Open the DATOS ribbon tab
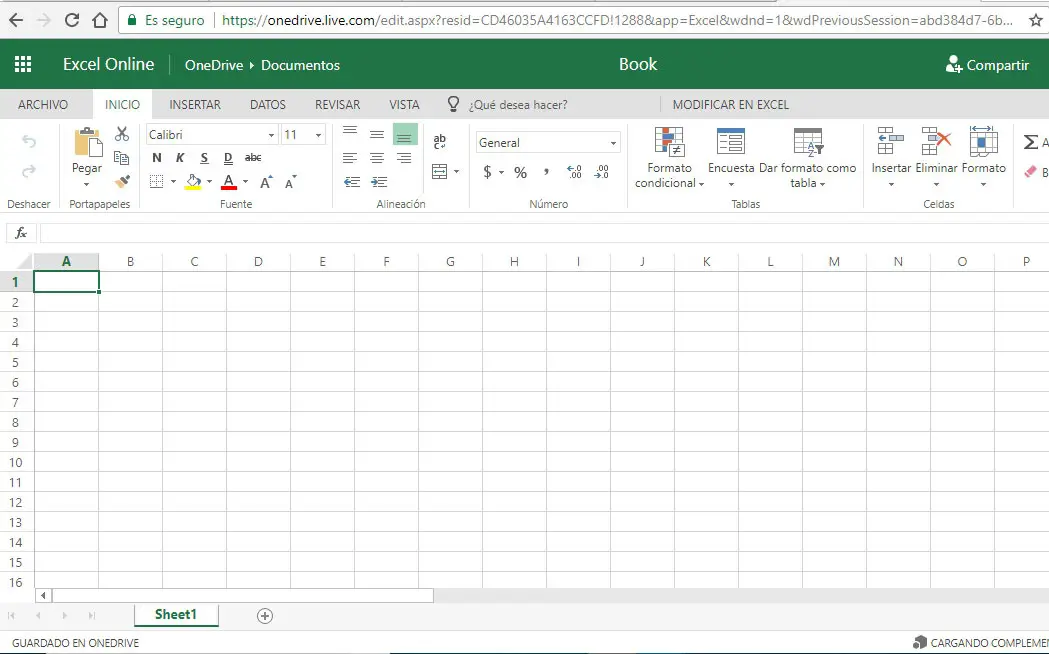Image resolution: width=1049 pixels, height=654 pixels. click(x=267, y=104)
